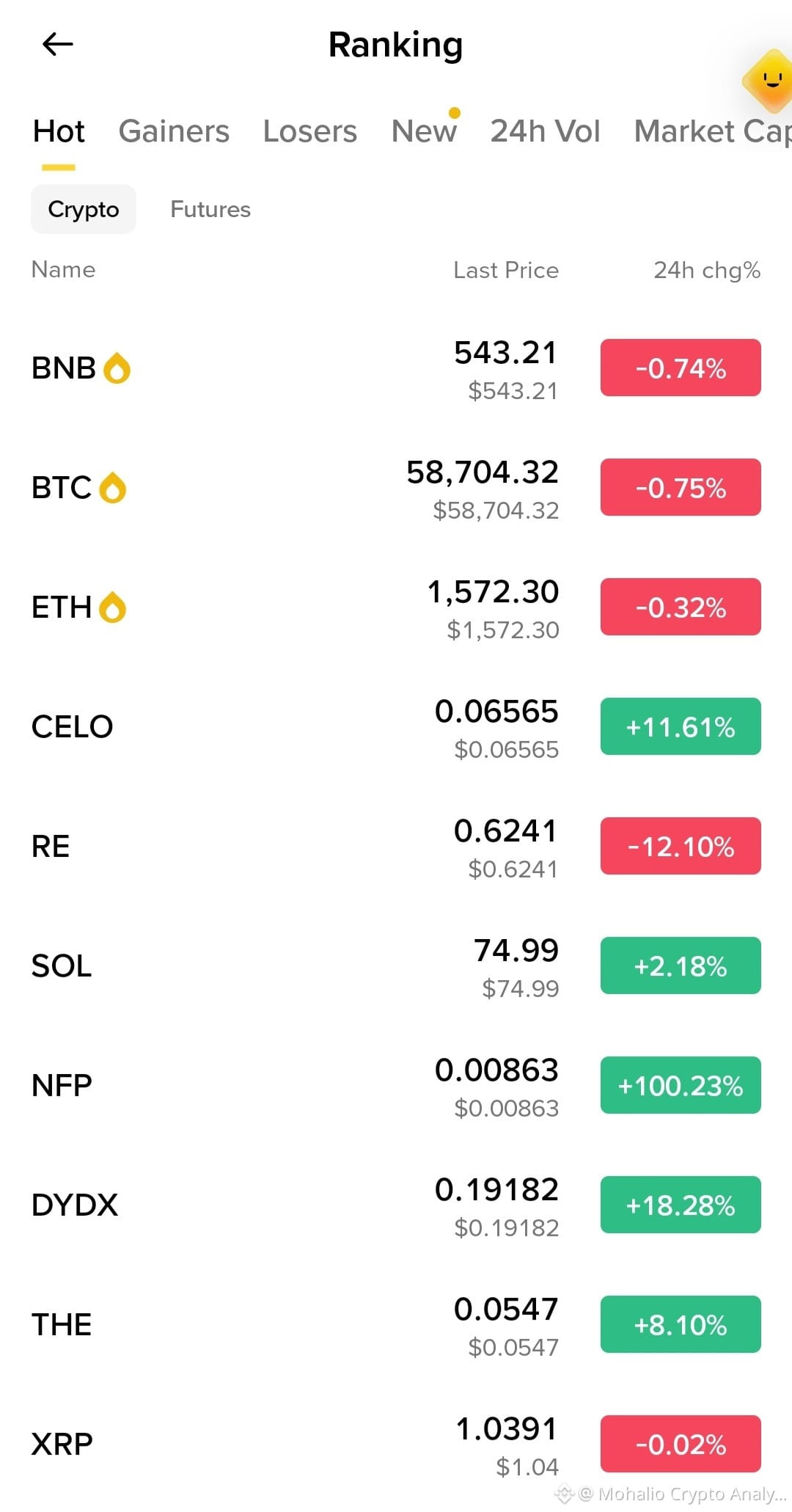Select the Futures filter chip
Viewport: 792px width, 1512px height.
pyautogui.click(x=210, y=209)
